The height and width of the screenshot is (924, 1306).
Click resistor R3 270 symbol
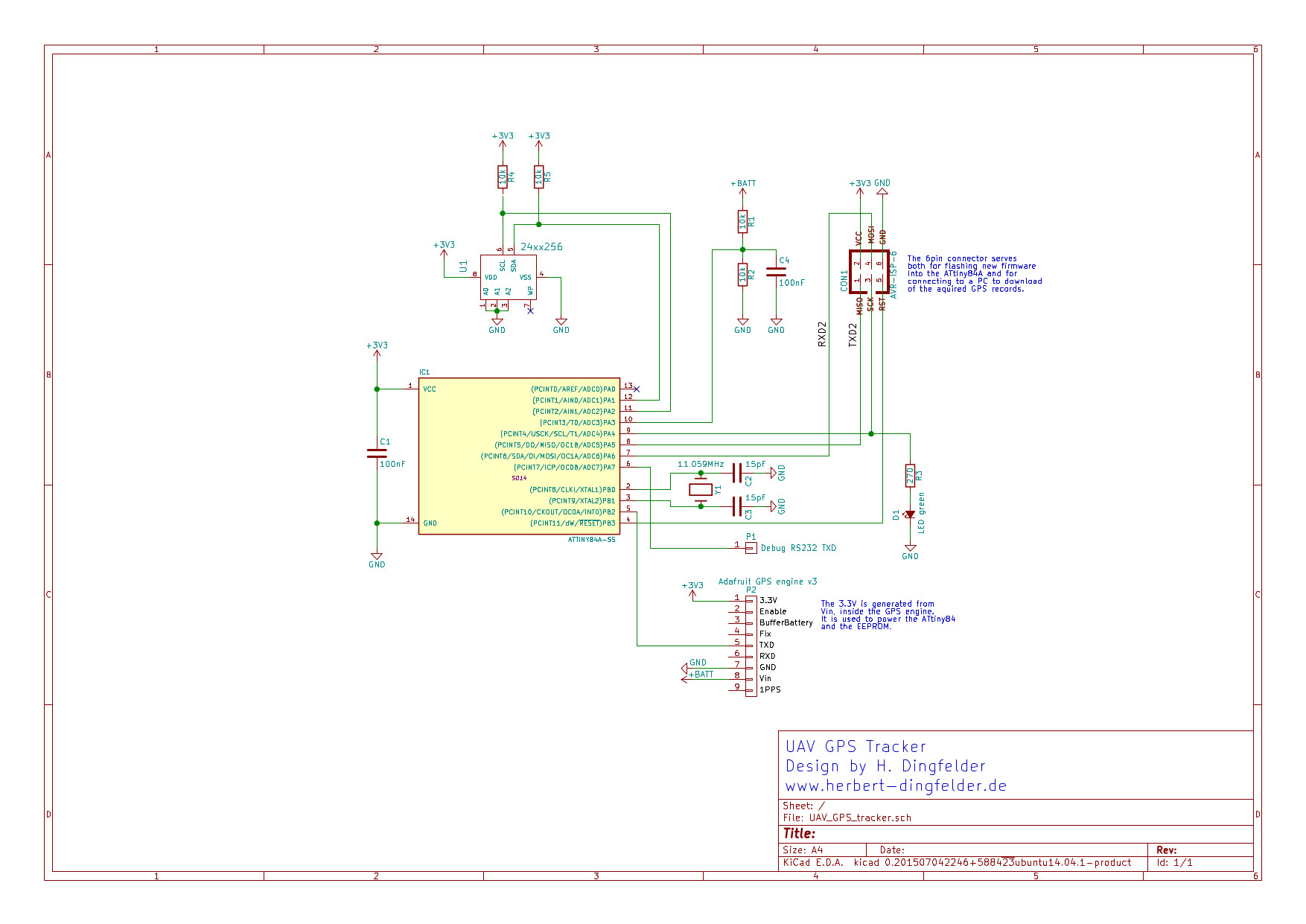[x=910, y=475]
